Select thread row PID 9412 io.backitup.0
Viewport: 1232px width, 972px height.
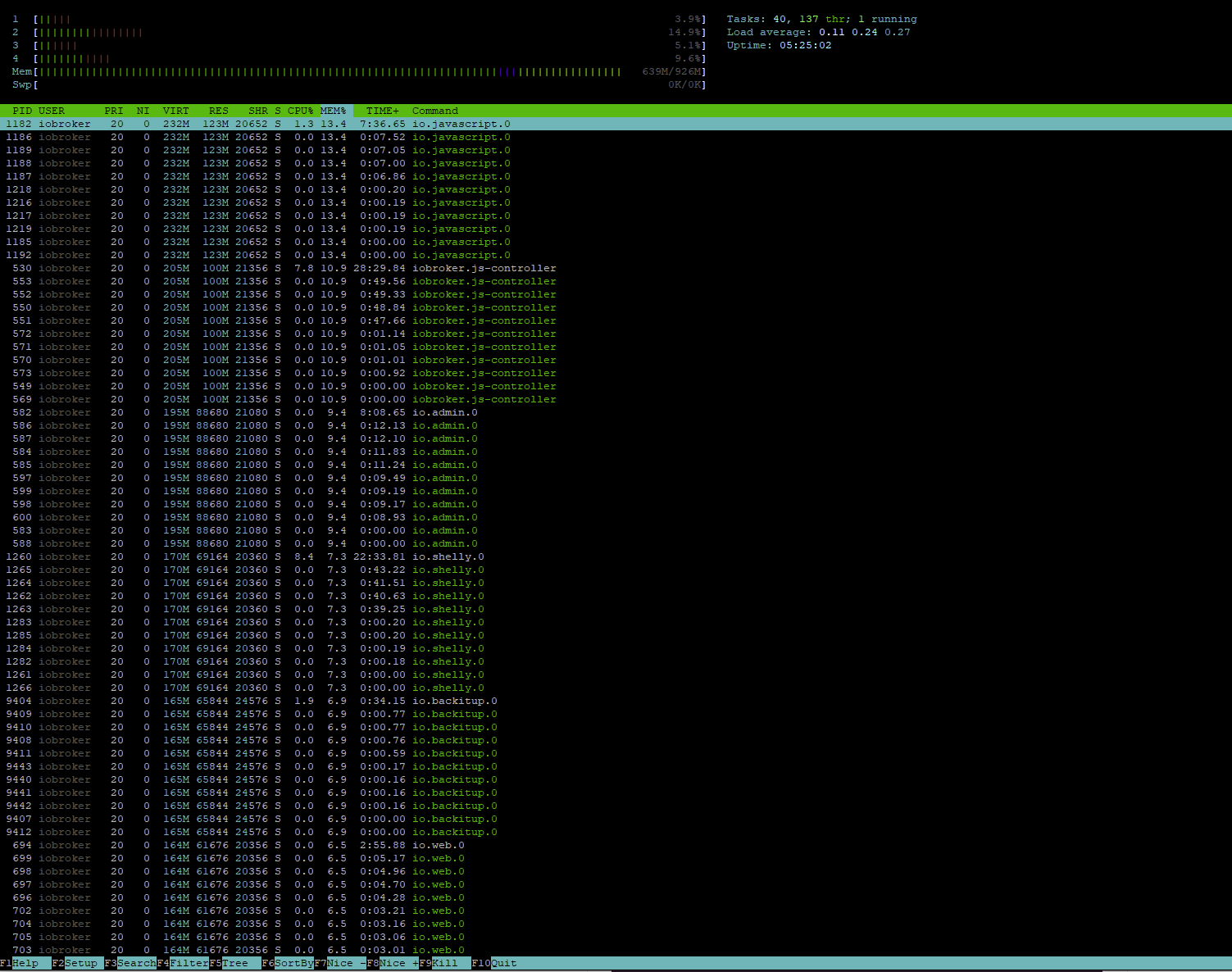coord(616,832)
